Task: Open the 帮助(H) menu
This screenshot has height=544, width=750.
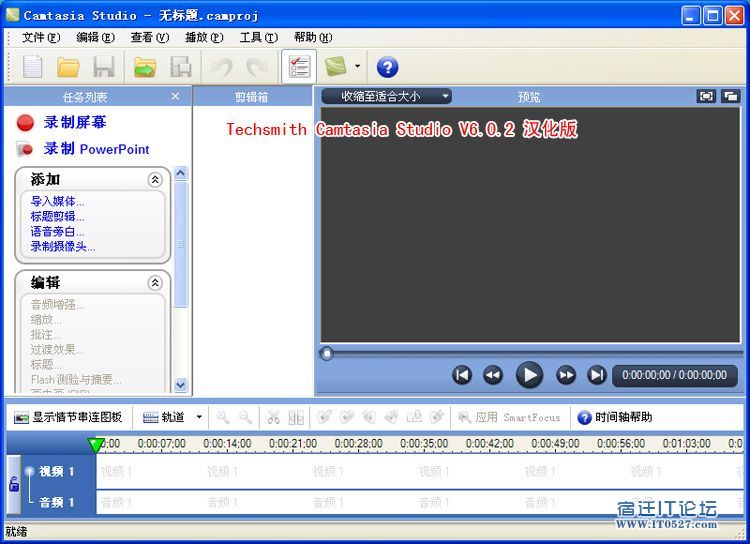Action: click(313, 37)
